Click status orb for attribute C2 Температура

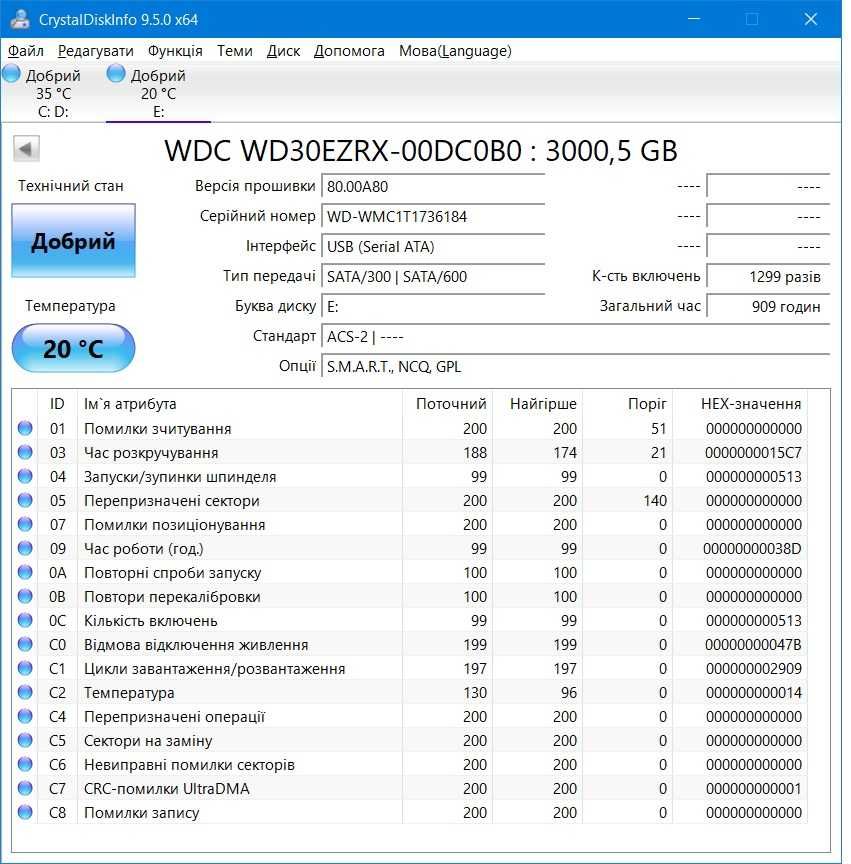coord(25,692)
